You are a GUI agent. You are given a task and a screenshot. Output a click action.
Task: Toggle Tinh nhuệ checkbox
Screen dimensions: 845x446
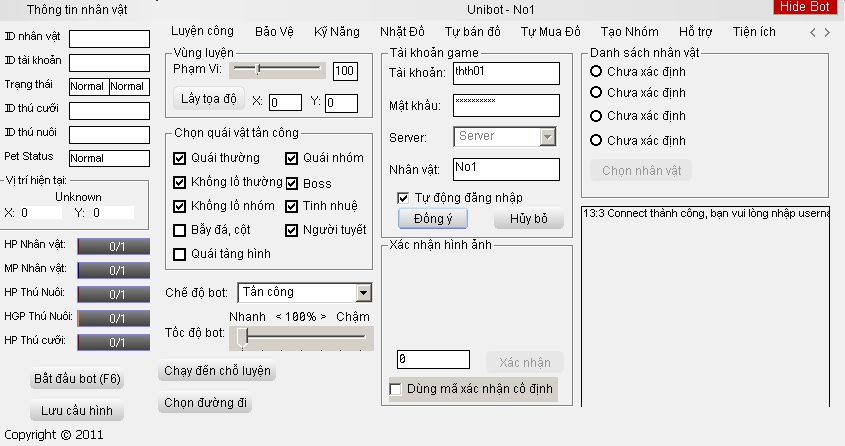pyautogui.click(x=292, y=206)
